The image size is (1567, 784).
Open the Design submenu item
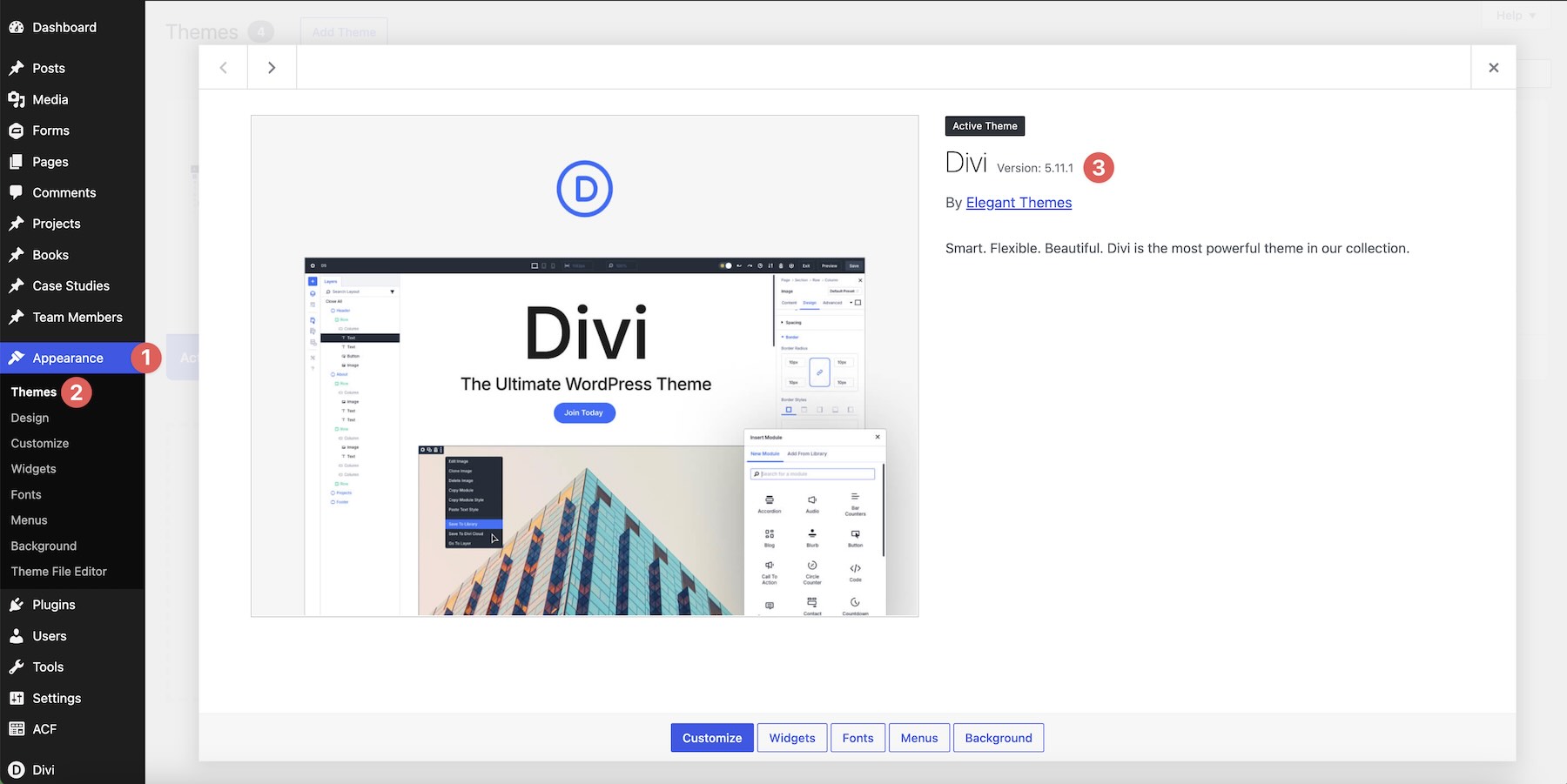click(x=30, y=418)
